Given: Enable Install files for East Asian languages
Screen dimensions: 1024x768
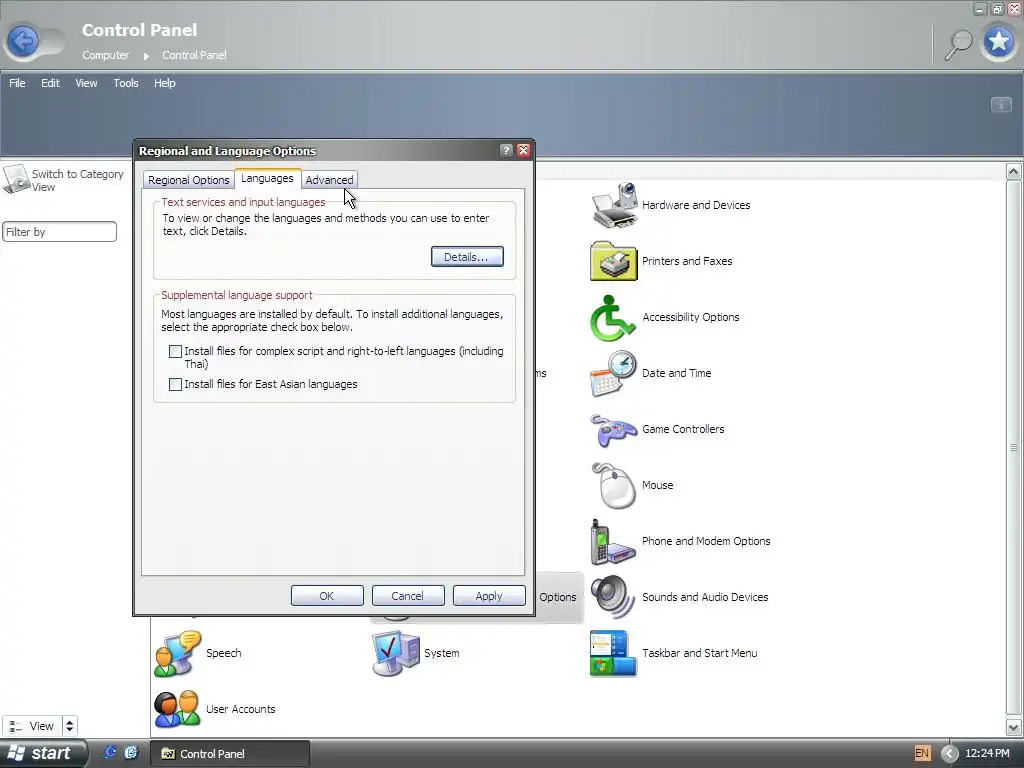Looking at the screenshot, I should [x=175, y=384].
